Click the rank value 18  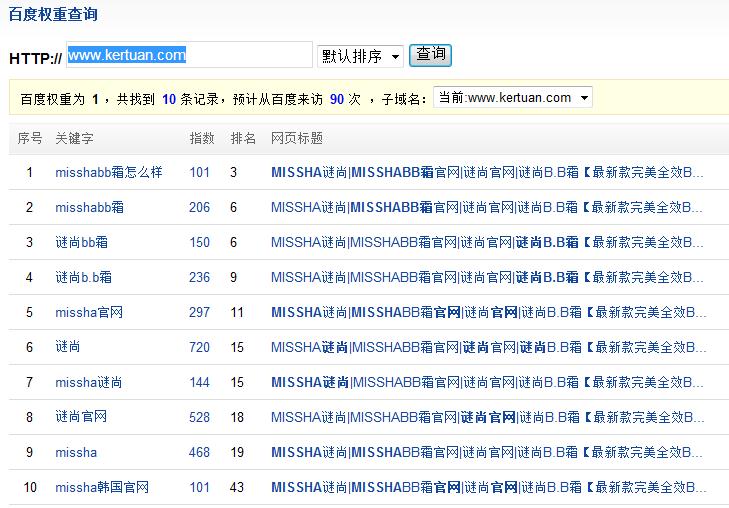(237, 417)
